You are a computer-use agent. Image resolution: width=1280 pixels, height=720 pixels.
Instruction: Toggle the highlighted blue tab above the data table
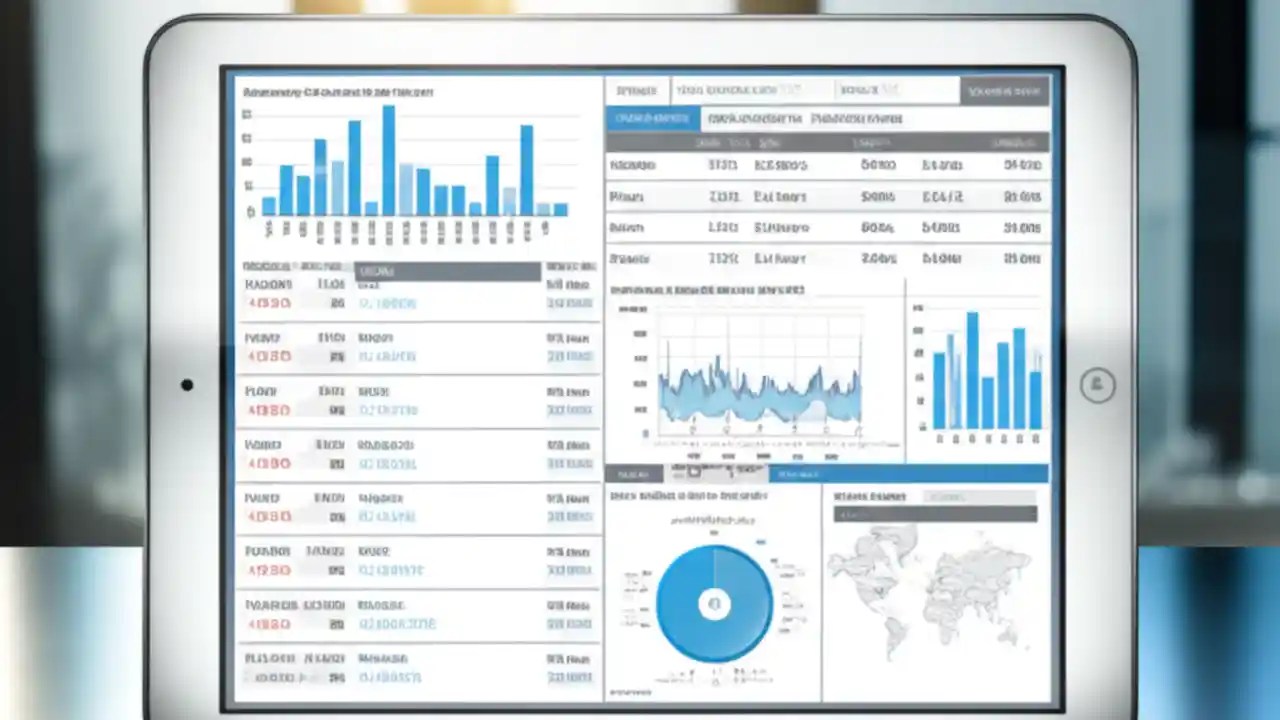coord(654,117)
